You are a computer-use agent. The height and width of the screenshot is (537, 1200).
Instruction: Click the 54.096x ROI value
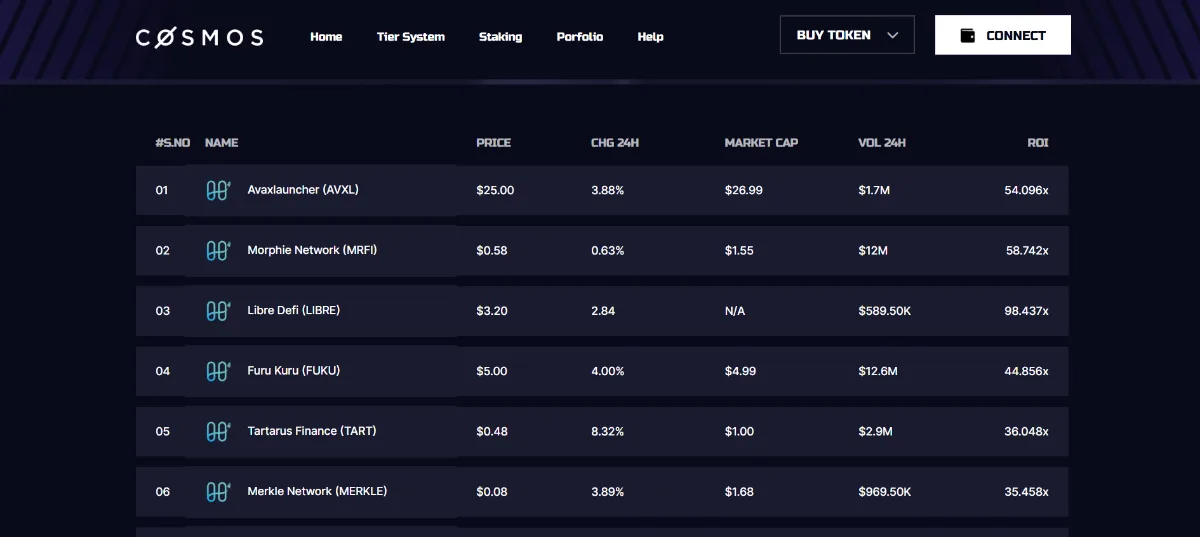[1027, 190]
